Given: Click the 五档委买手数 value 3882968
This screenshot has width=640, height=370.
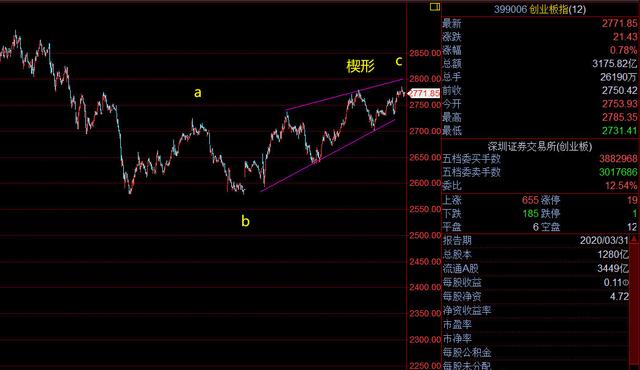Looking at the screenshot, I should coord(618,159).
